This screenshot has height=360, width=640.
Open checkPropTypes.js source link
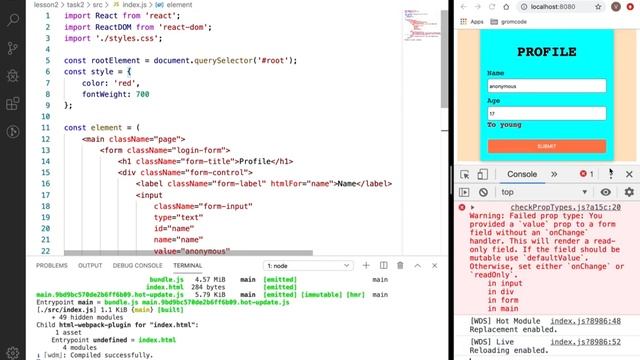point(565,207)
